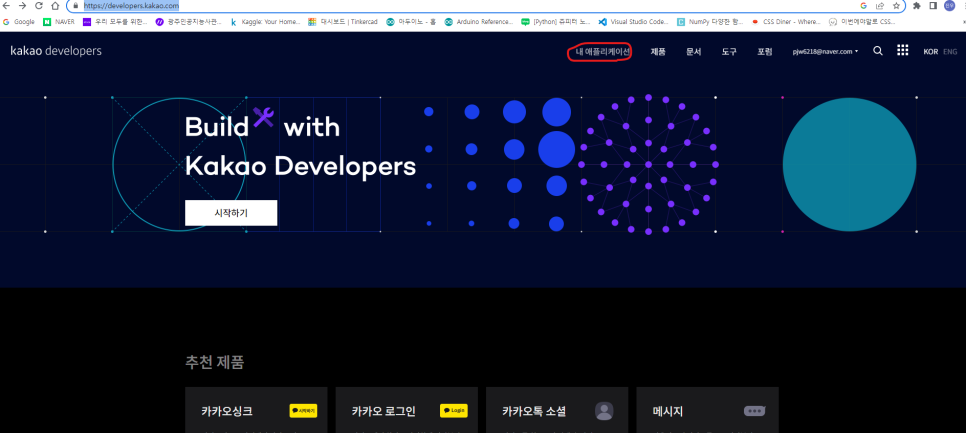Open the 이번에야말로 CSS bookmark
The image size is (966, 433).
(x=862, y=22)
